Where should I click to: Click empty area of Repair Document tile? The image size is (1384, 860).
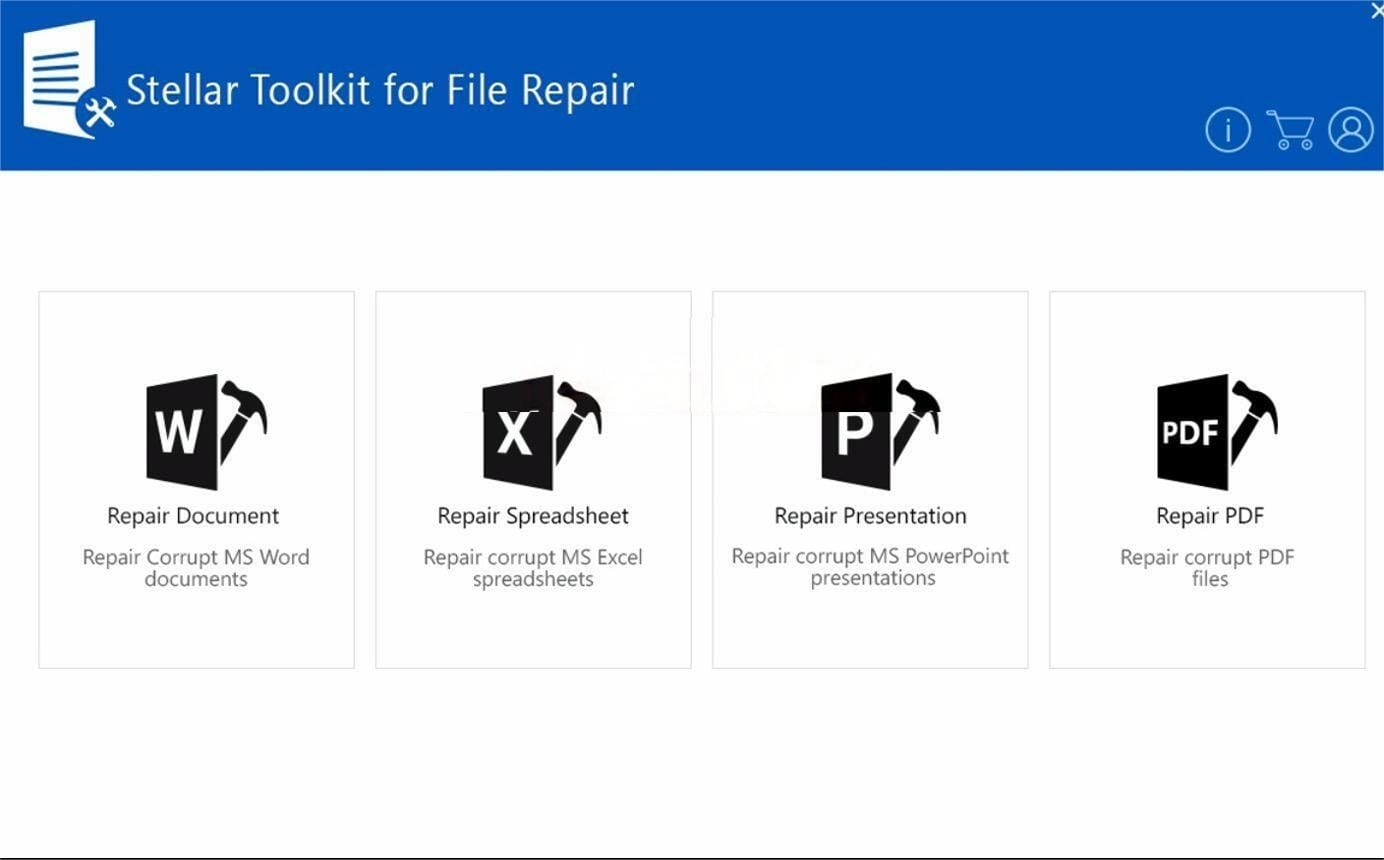tap(196, 630)
